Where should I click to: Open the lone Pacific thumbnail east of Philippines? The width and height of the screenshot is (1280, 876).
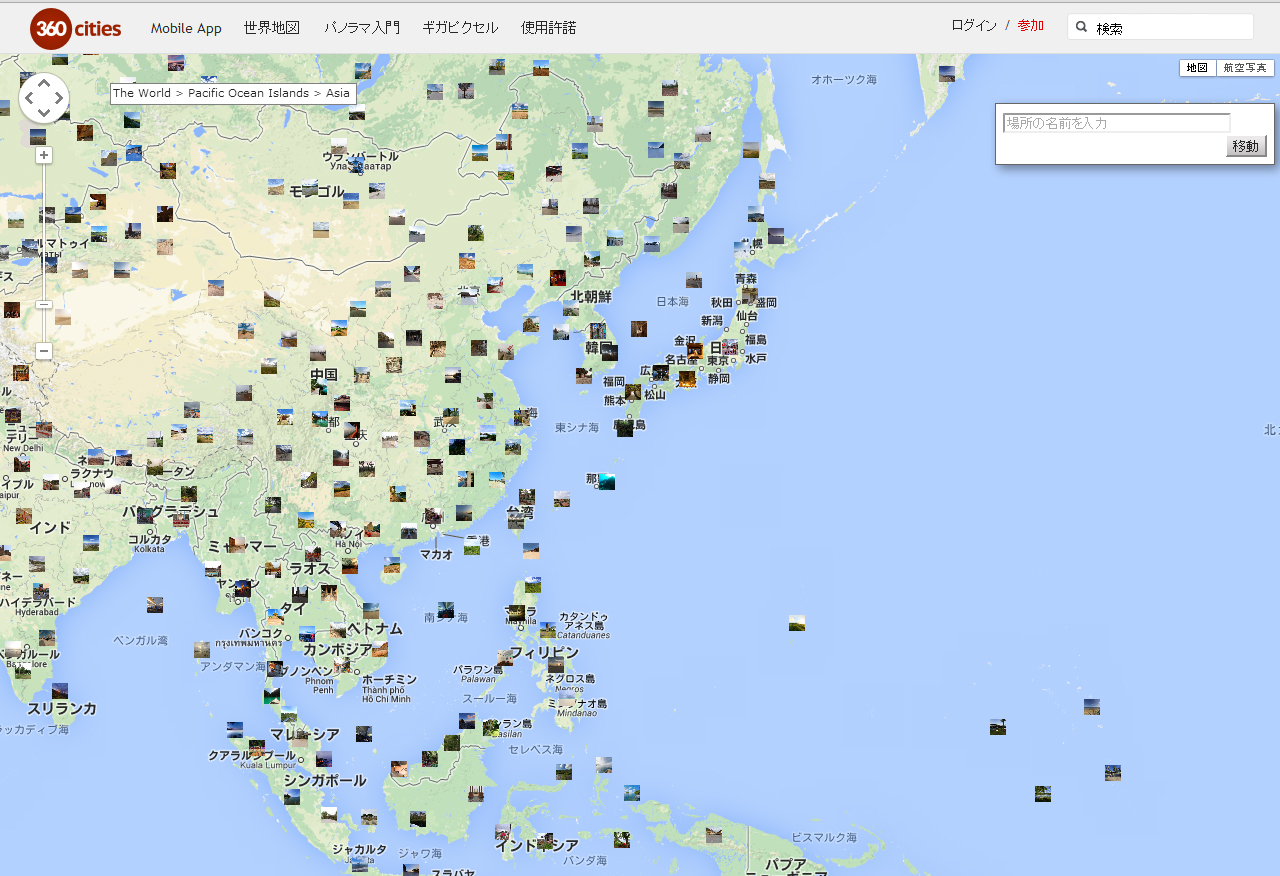tap(797, 623)
